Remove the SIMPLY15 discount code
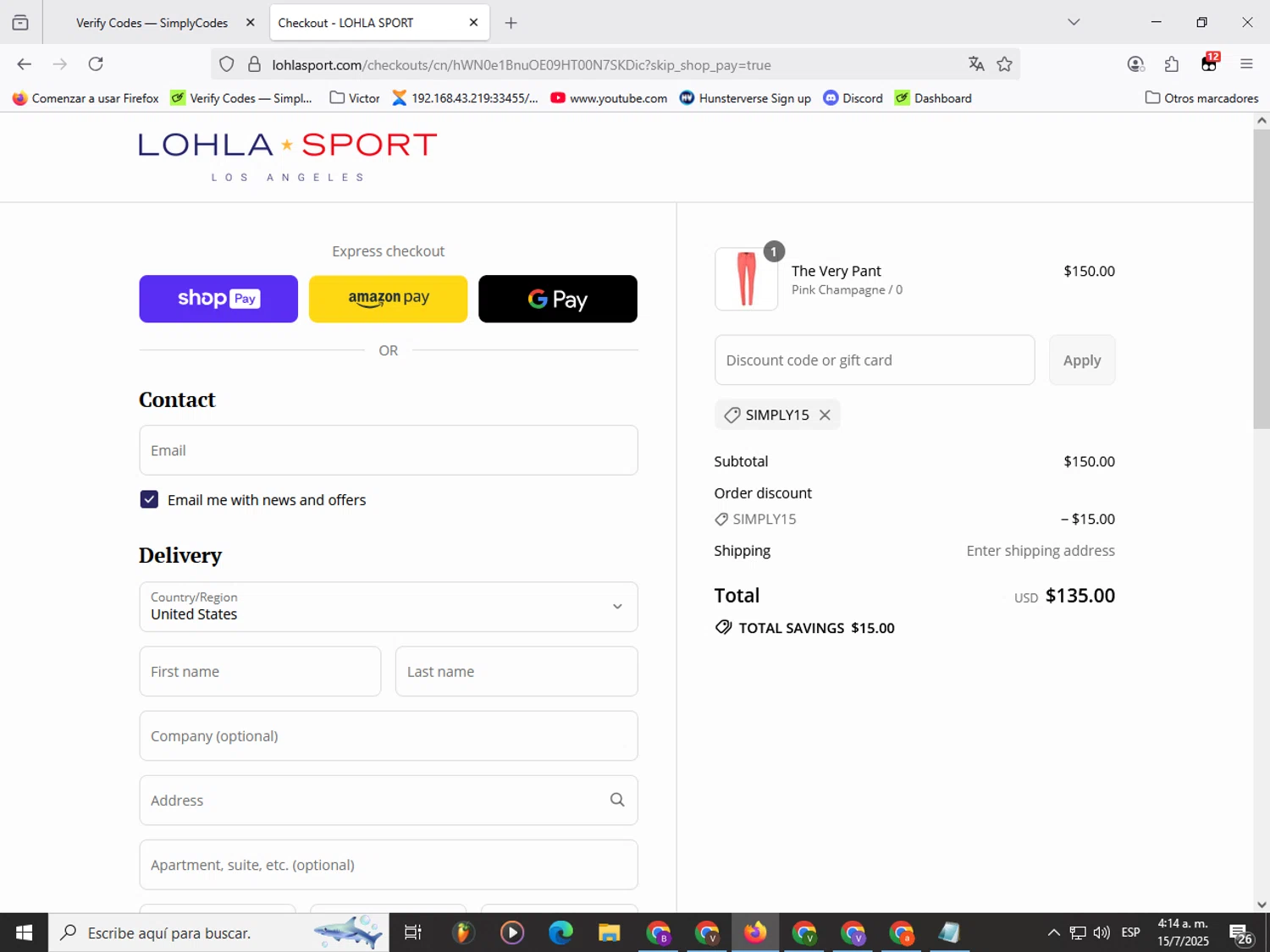The height and width of the screenshot is (952, 1270). coord(825,415)
